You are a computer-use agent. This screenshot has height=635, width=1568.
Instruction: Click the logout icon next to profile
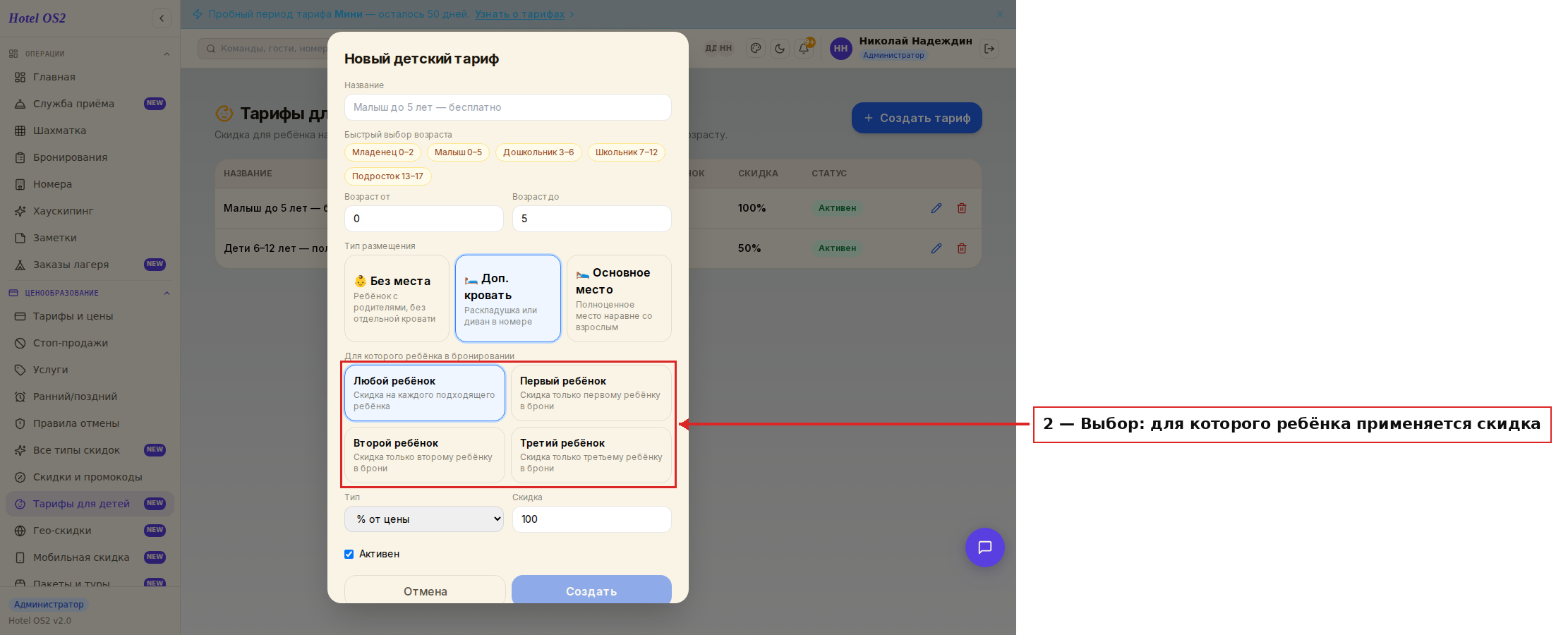click(x=989, y=49)
